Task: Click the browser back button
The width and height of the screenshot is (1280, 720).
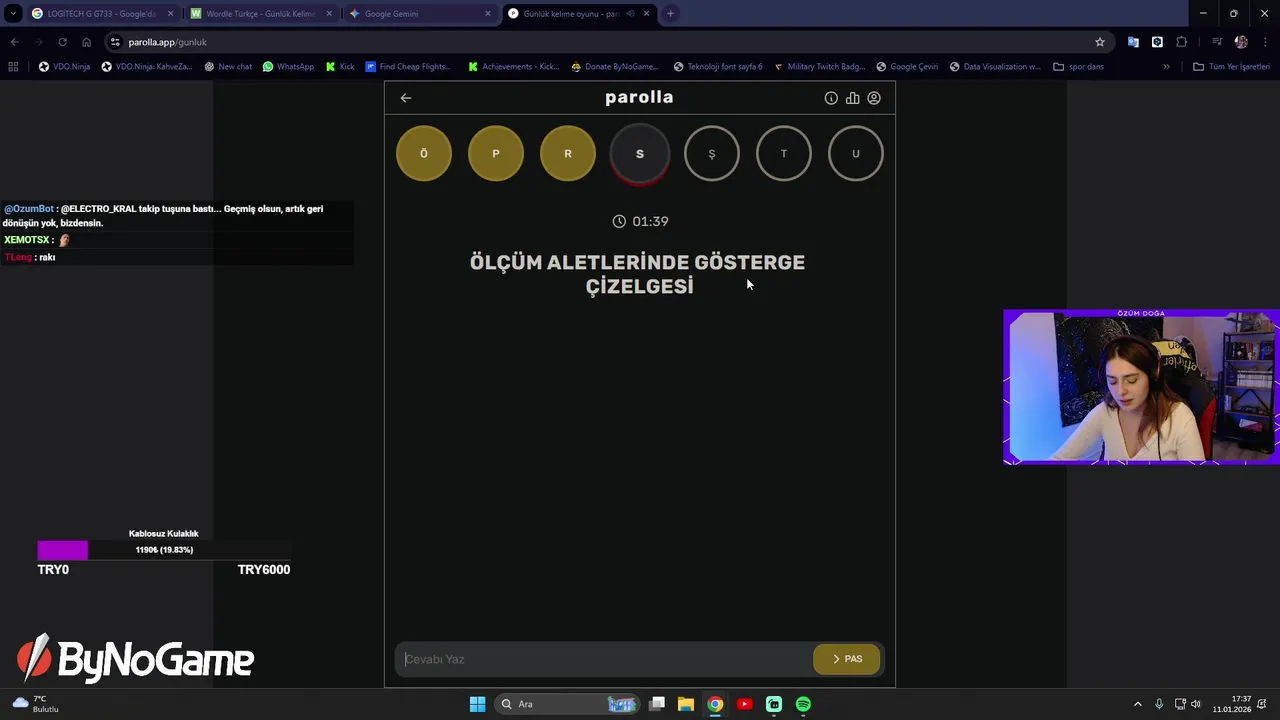Action: [14, 42]
